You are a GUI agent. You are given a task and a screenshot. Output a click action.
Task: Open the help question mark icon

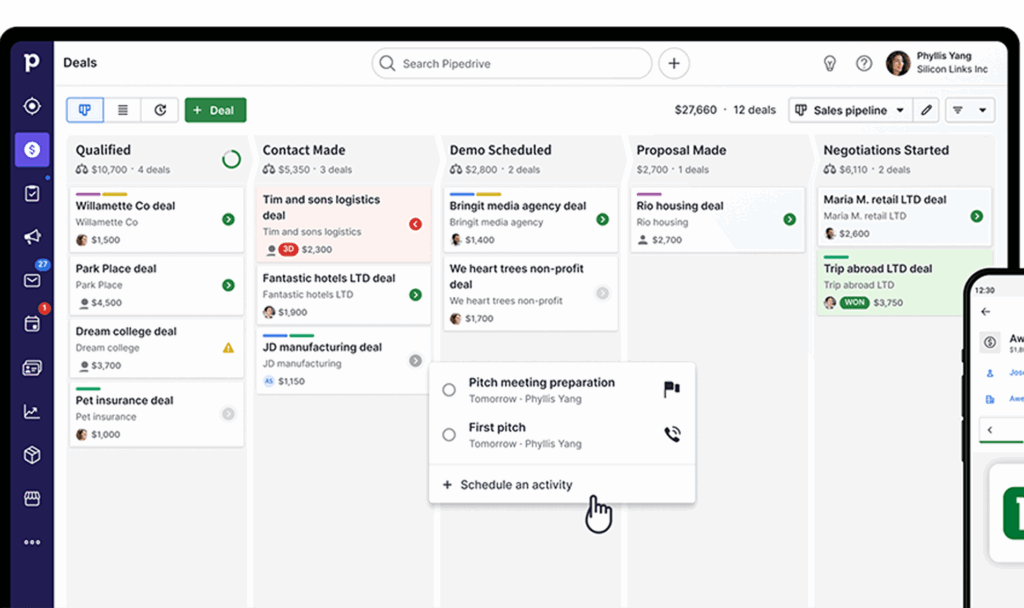864,63
